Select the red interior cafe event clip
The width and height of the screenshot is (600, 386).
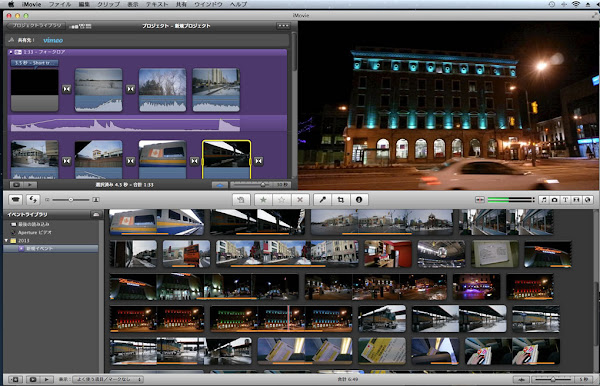coord(388,254)
